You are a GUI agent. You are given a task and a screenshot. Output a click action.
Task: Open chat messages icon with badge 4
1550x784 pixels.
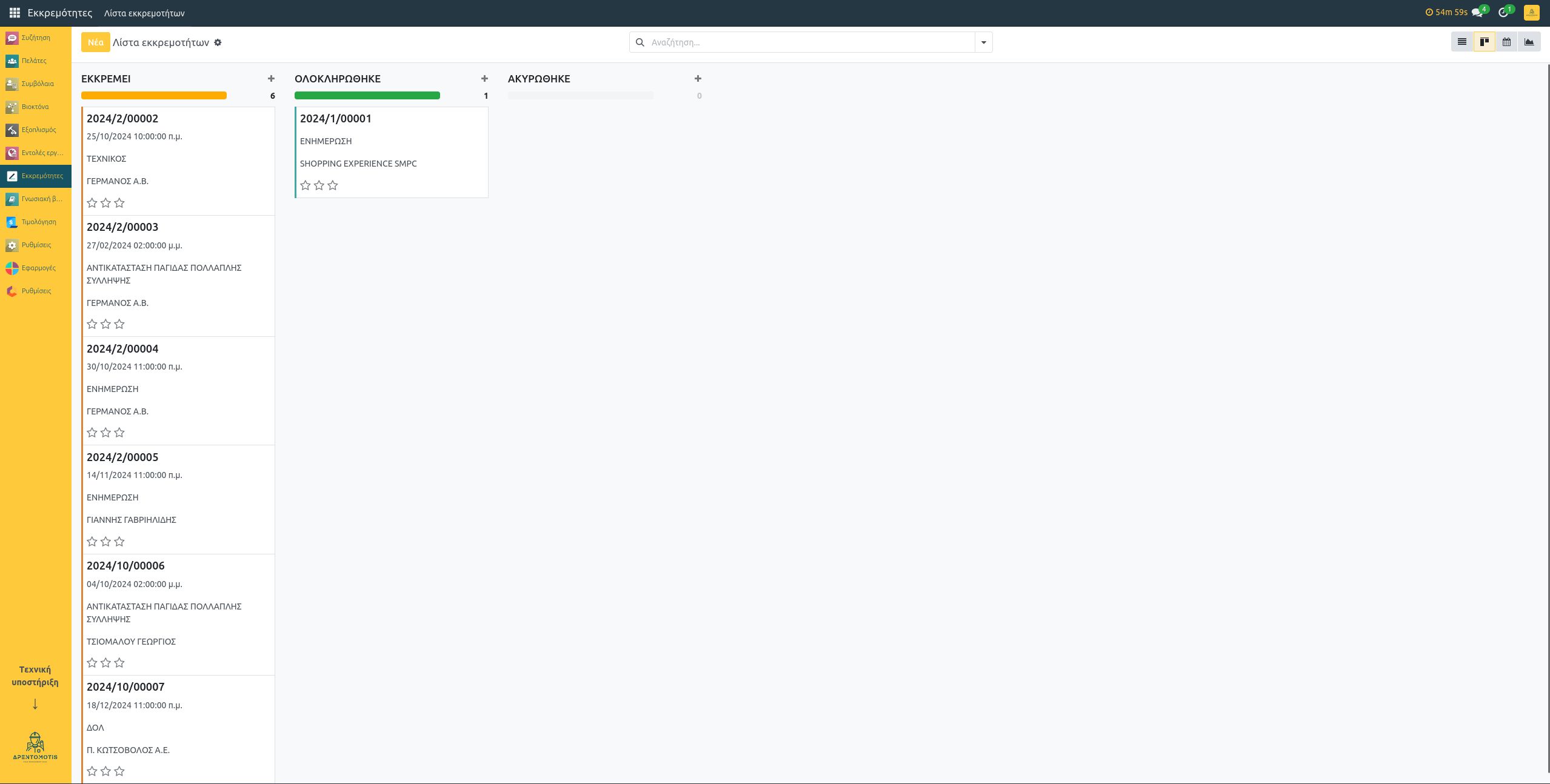[1477, 13]
